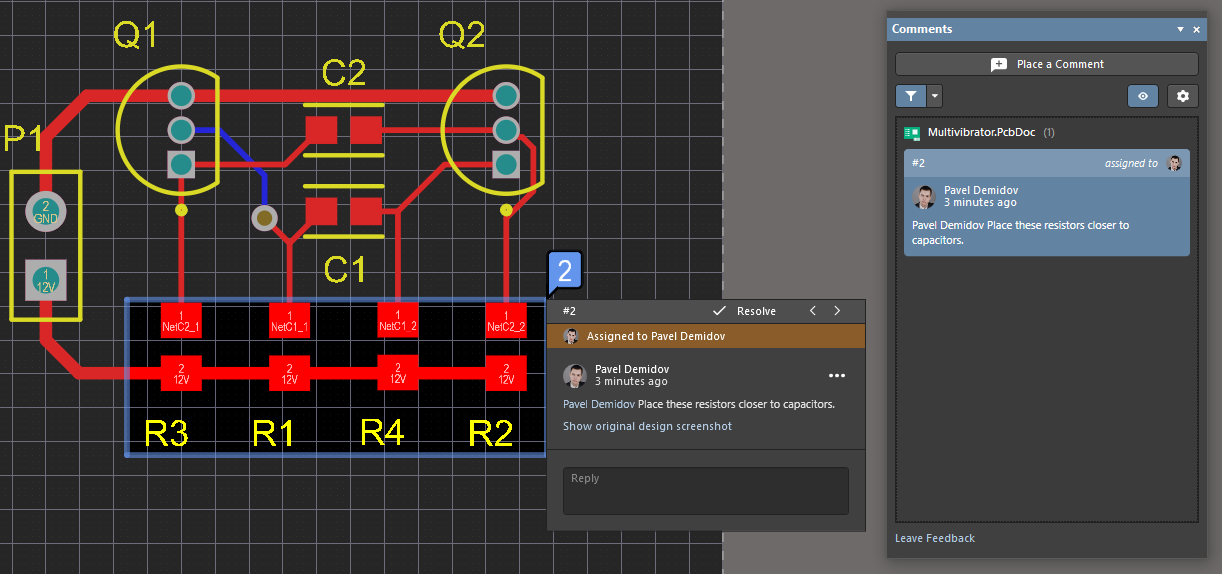Open the filter dropdown arrow
The width and height of the screenshot is (1222, 574).
pyautogui.click(x=934, y=96)
